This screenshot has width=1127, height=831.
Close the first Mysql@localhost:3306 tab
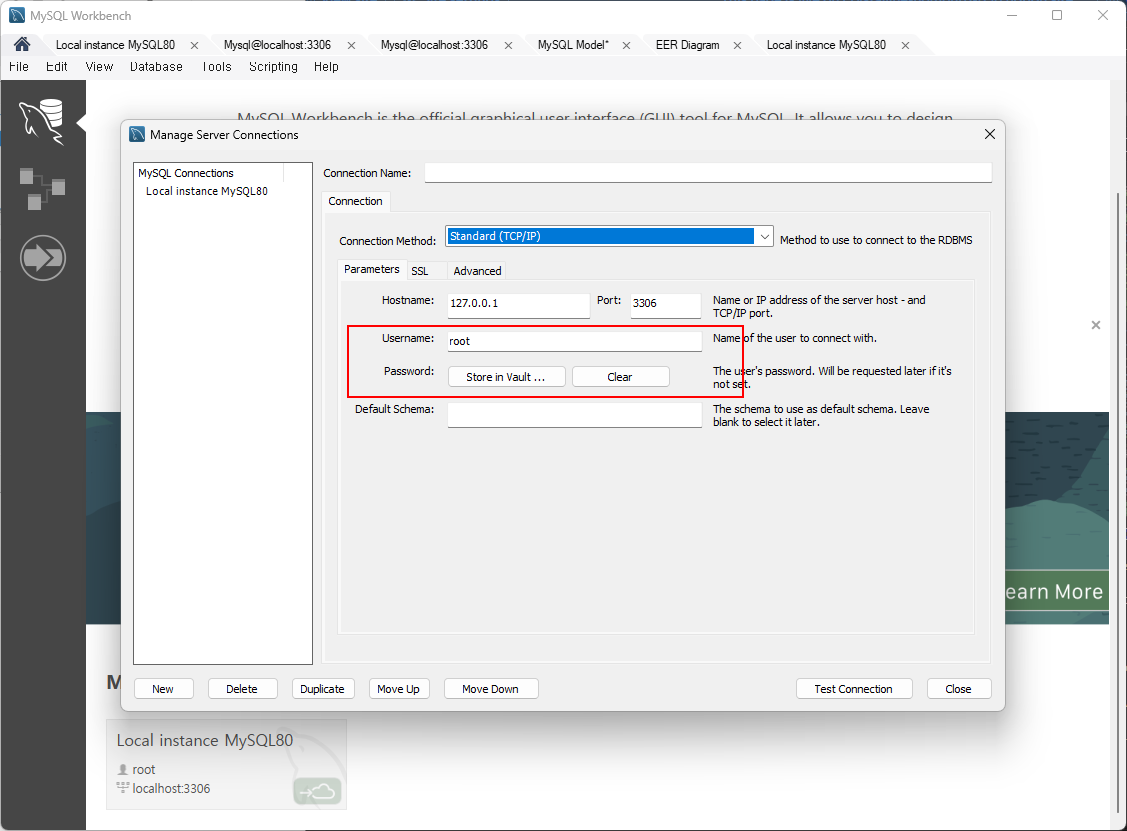coord(351,45)
